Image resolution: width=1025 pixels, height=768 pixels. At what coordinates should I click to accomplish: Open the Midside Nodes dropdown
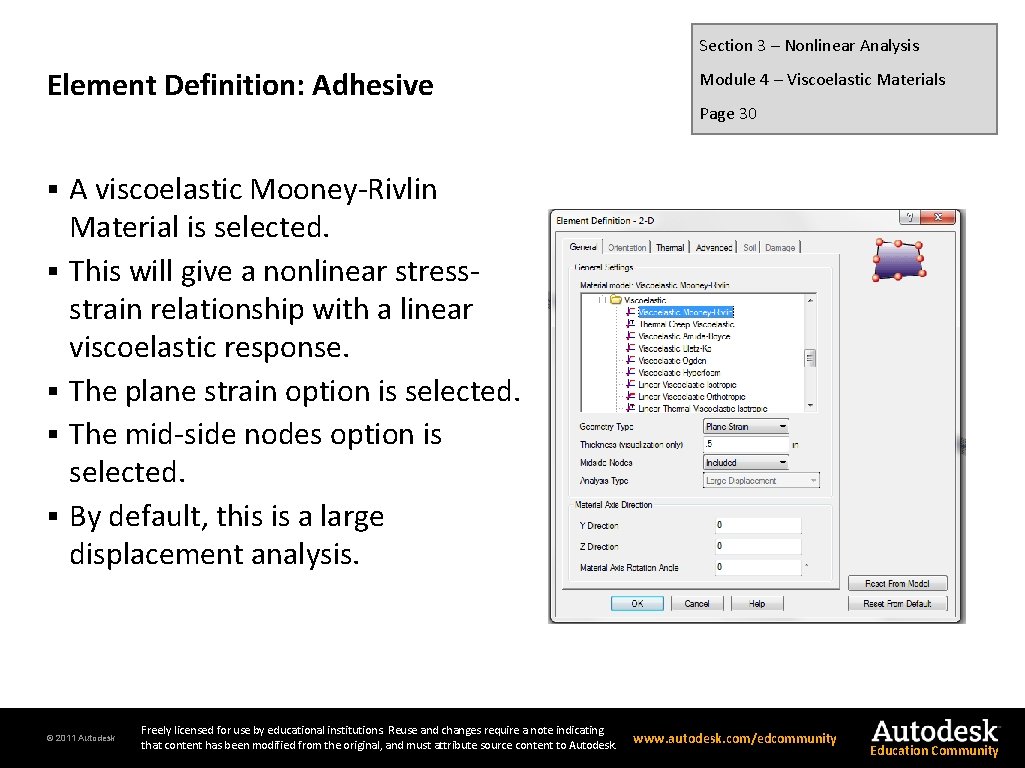[746, 463]
